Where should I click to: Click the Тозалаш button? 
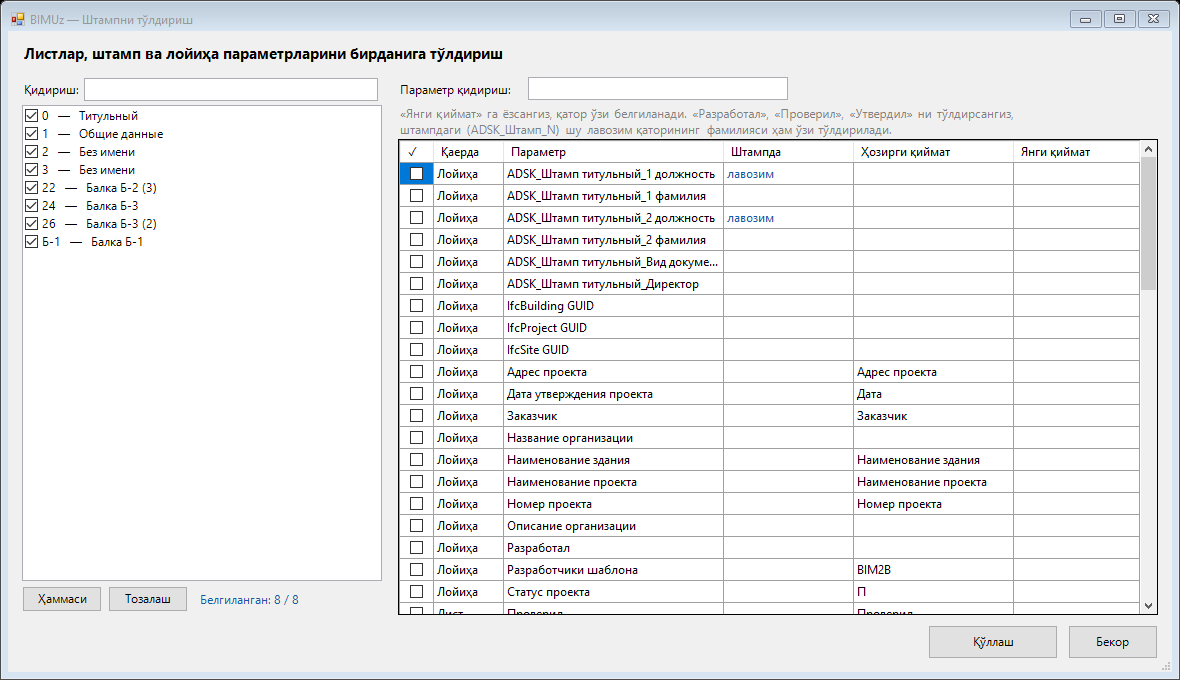point(148,600)
